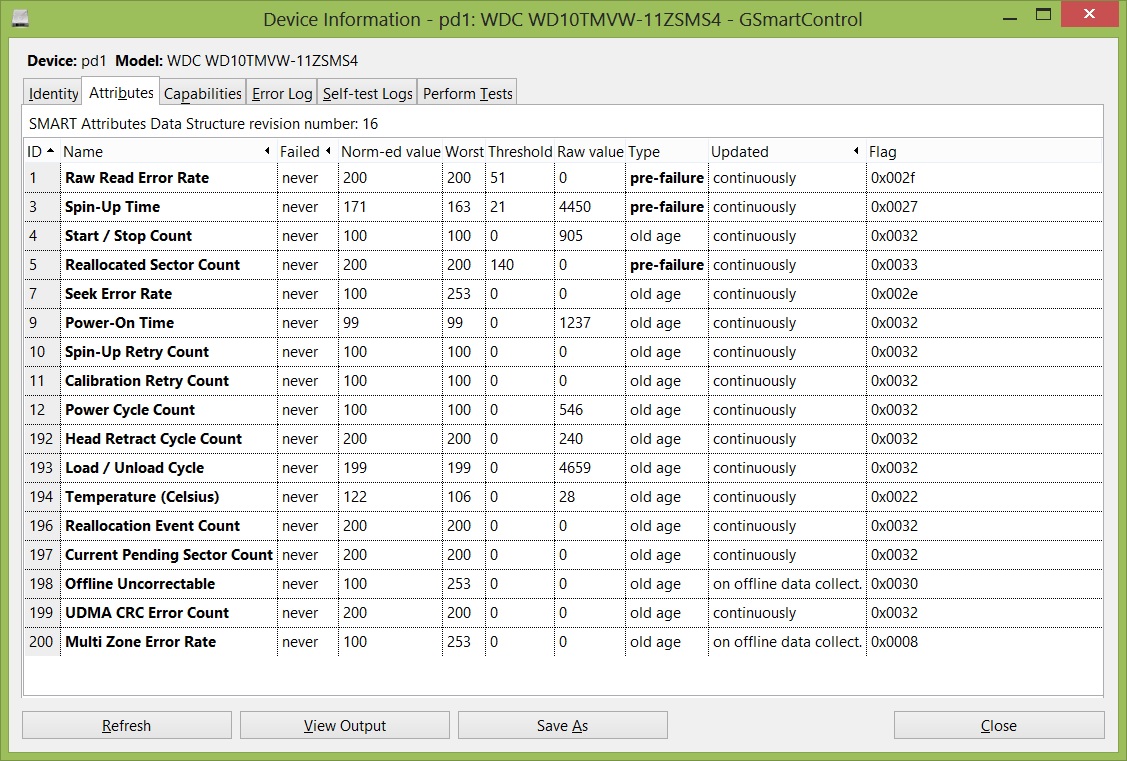Select the Reallocation Event Count row

click(x=563, y=526)
